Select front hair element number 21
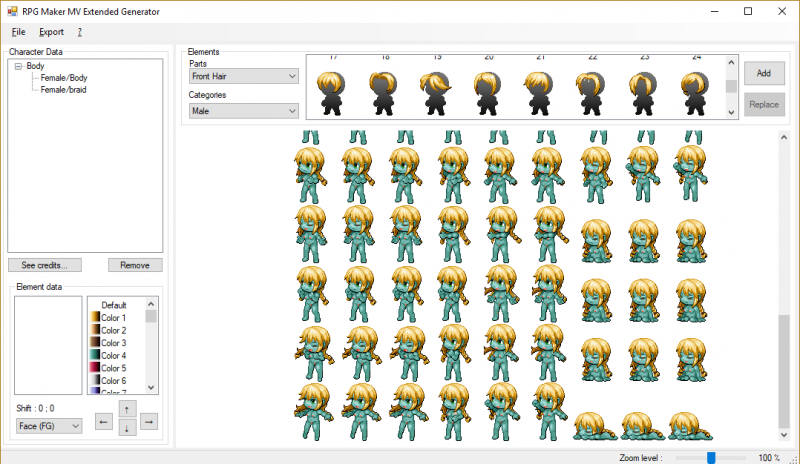This screenshot has width=800, height=464. pos(539,93)
